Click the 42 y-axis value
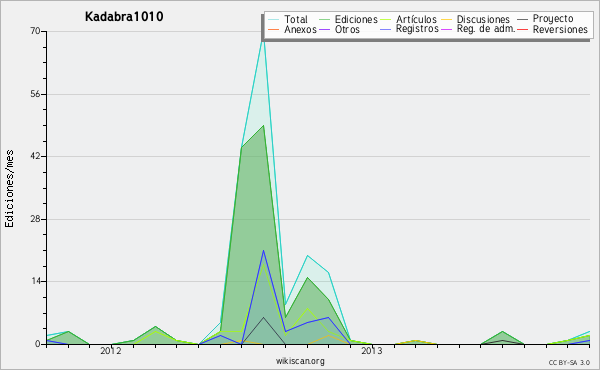 pos(36,156)
